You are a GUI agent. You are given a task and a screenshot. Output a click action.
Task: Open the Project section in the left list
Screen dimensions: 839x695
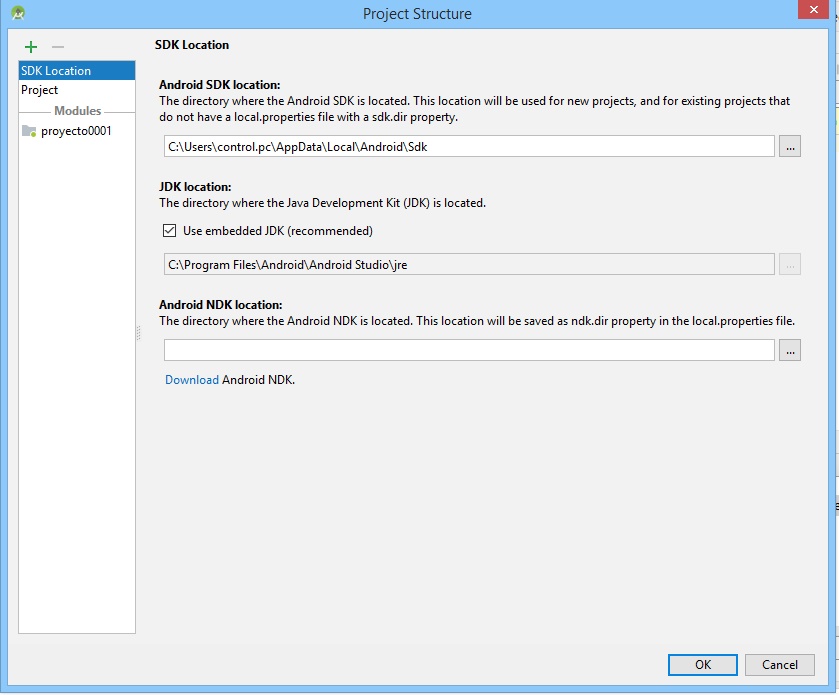tap(40, 90)
